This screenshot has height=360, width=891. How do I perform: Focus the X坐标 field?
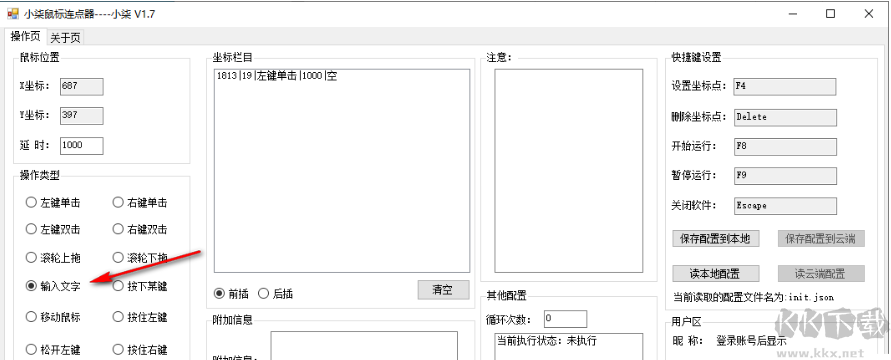coord(82,86)
